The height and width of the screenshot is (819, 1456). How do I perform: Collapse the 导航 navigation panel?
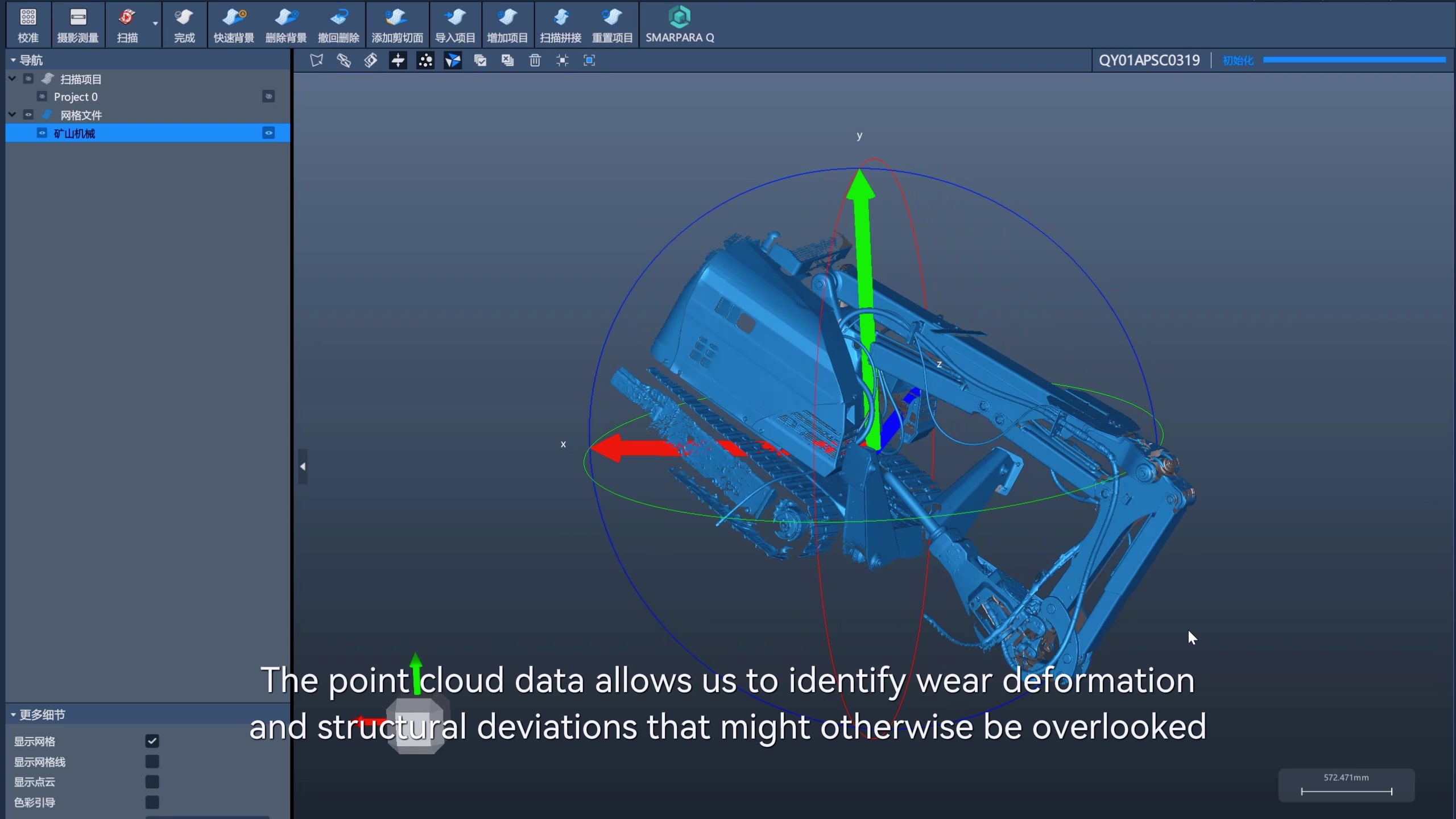[13, 60]
